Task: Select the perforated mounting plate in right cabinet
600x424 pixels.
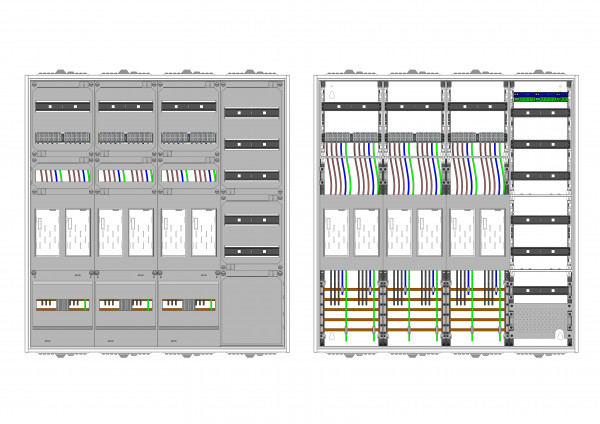Action: [x=541, y=321]
